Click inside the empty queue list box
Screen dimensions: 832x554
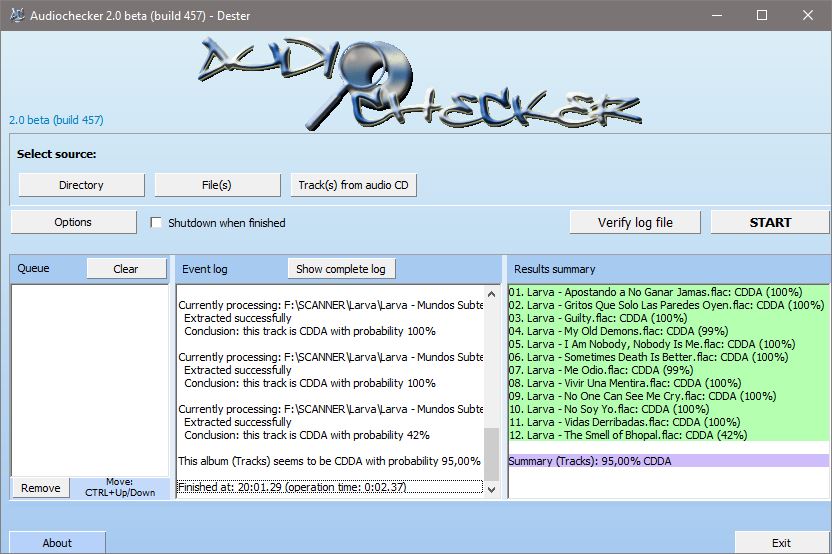click(90, 380)
